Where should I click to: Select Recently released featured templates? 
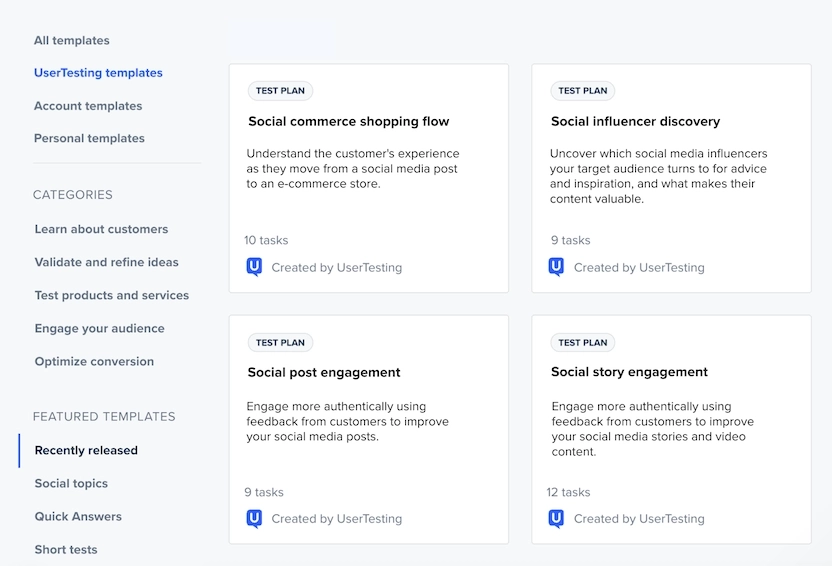pyautogui.click(x=86, y=450)
